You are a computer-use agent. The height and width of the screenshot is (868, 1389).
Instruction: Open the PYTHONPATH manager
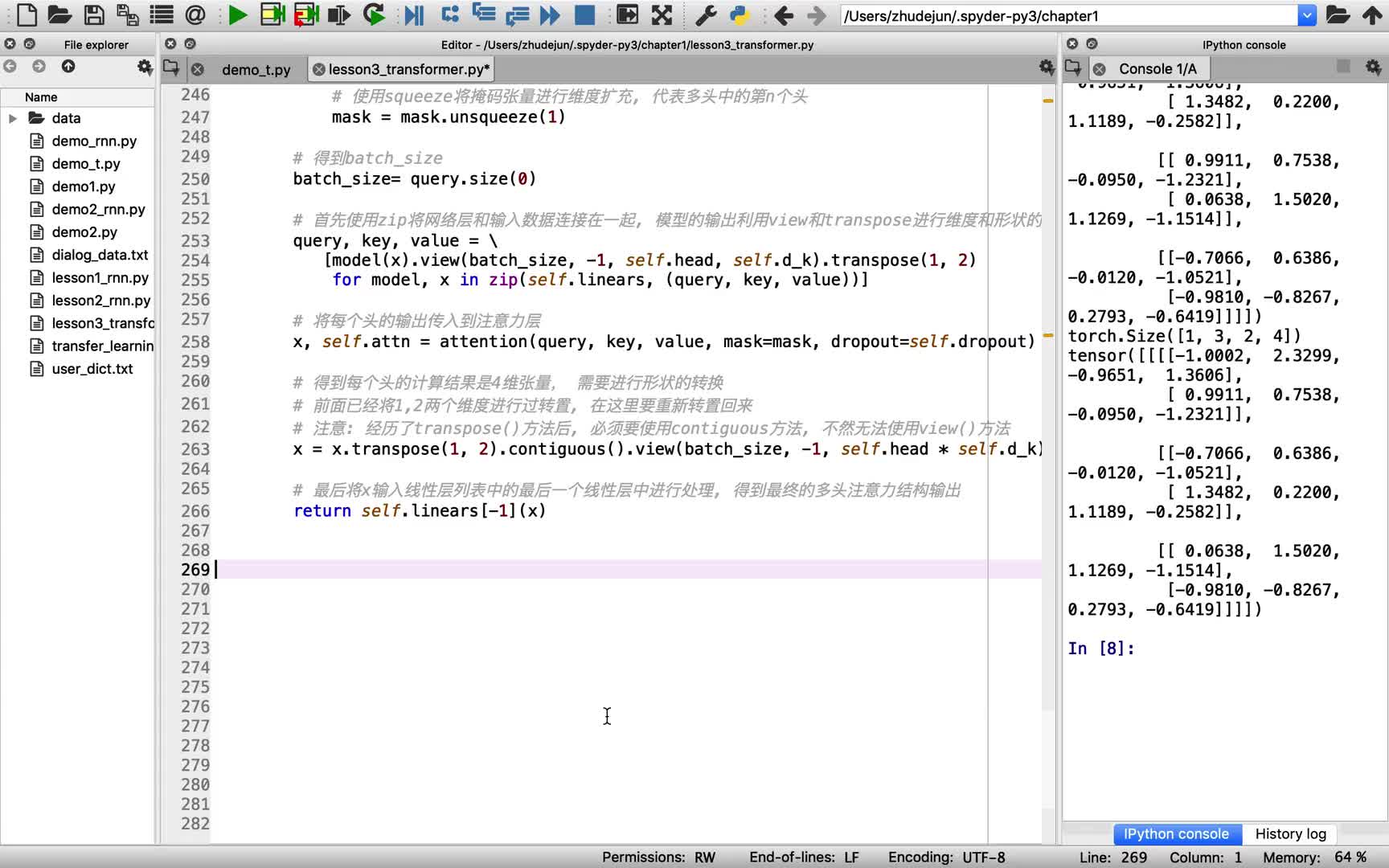(740, 14)
